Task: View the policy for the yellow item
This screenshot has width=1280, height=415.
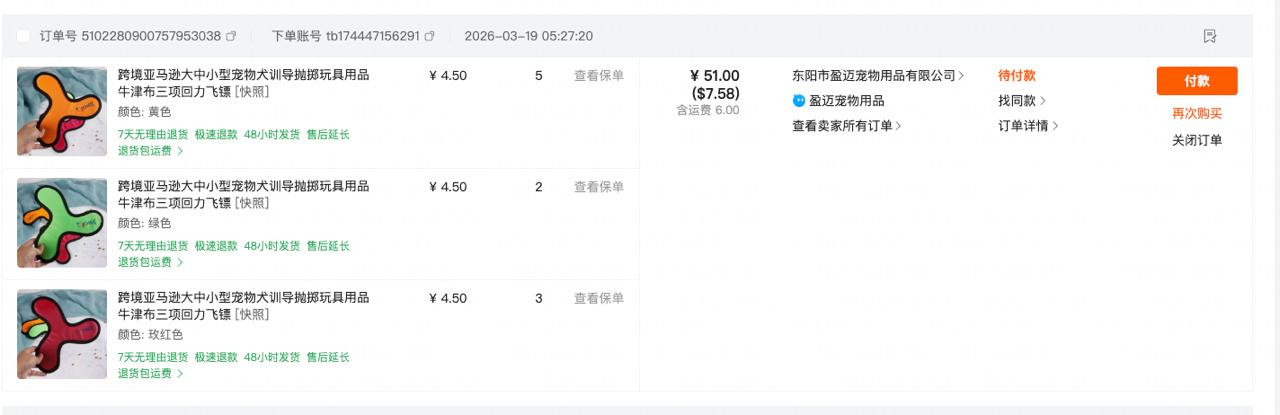Action: [598, 76]
